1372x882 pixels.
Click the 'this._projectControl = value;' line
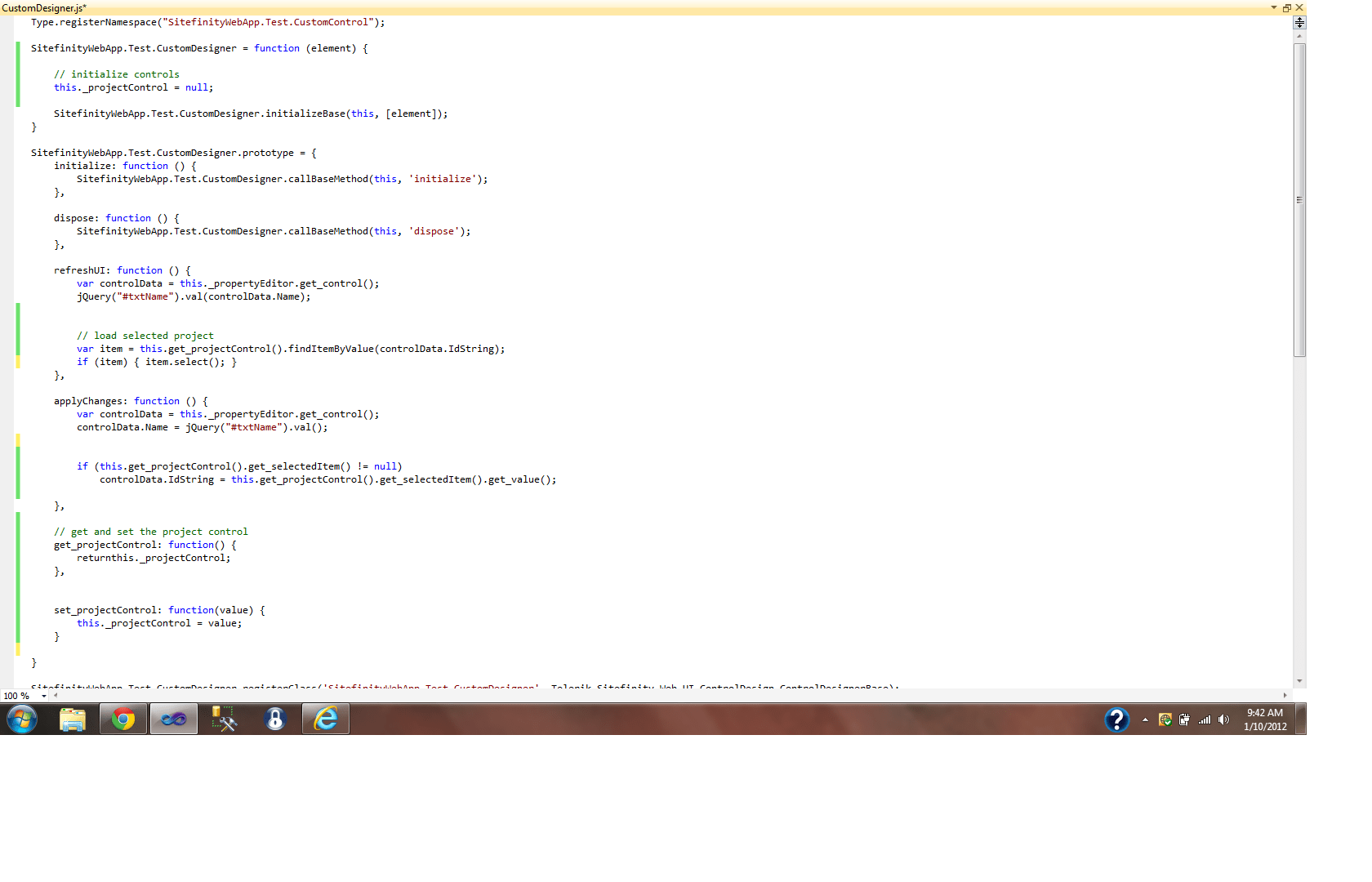159,623
